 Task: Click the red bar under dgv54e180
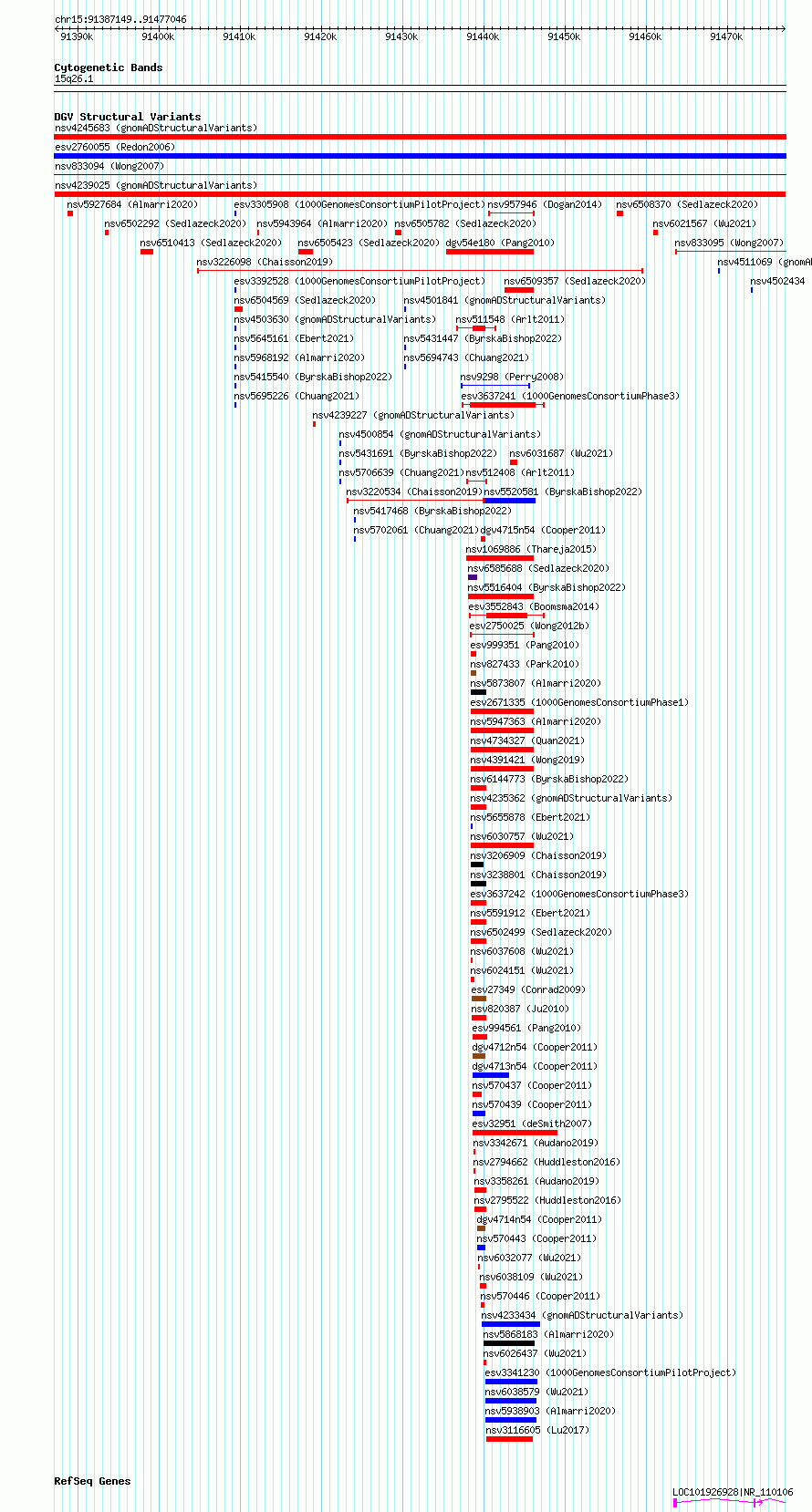(490, 252)
